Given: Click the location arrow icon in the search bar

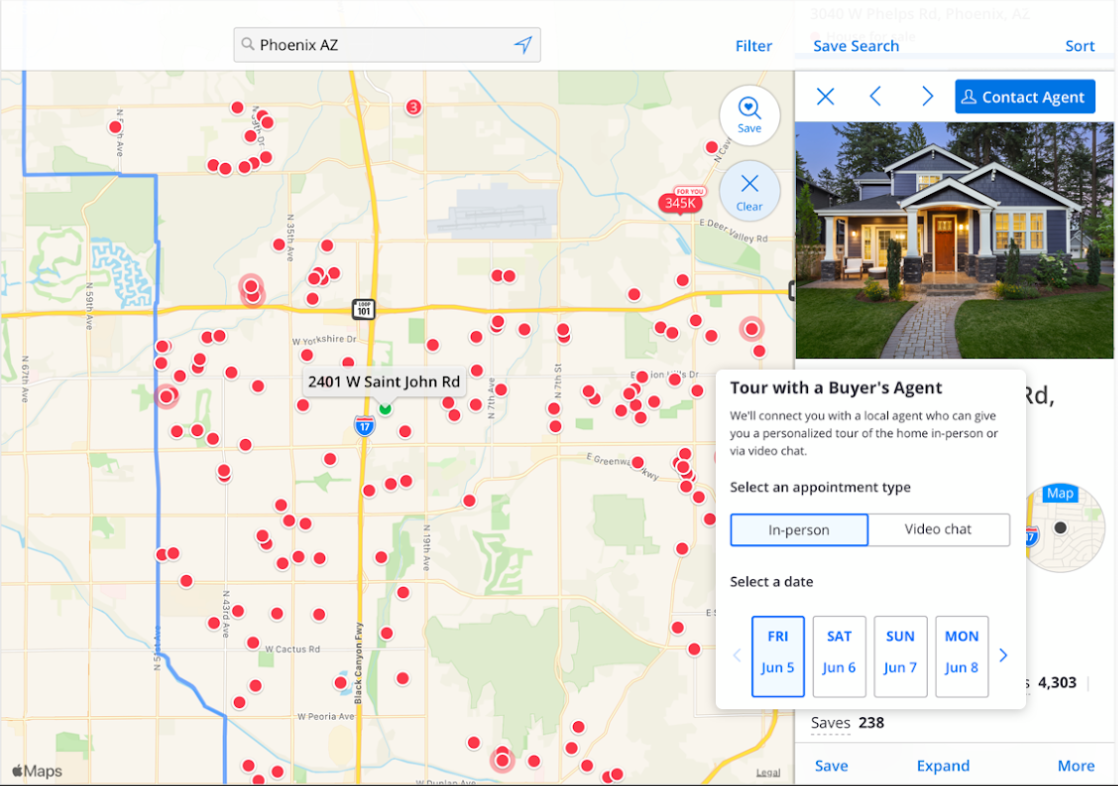Looking at the screenshot, I should tap(523, 44).
